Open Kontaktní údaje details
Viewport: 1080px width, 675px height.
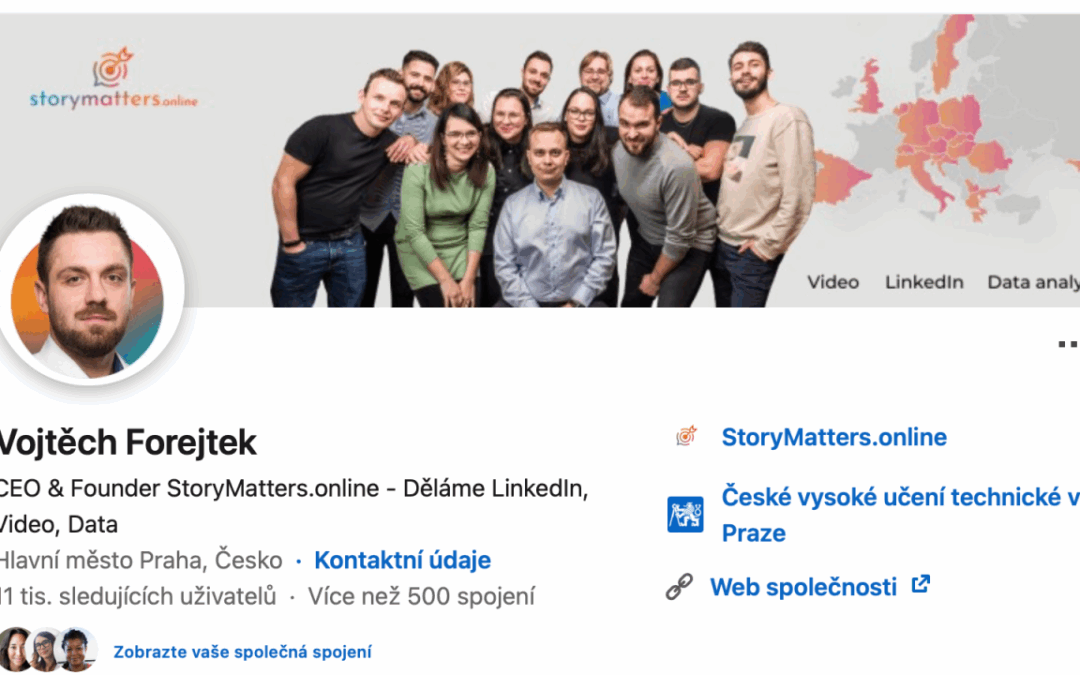point(402,560)
